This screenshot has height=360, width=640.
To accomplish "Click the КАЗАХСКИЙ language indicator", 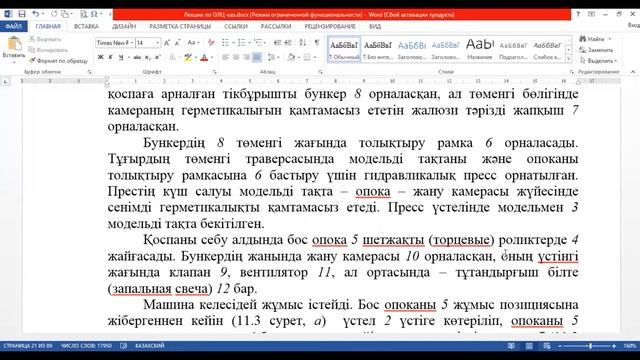I will coord(149,346).
